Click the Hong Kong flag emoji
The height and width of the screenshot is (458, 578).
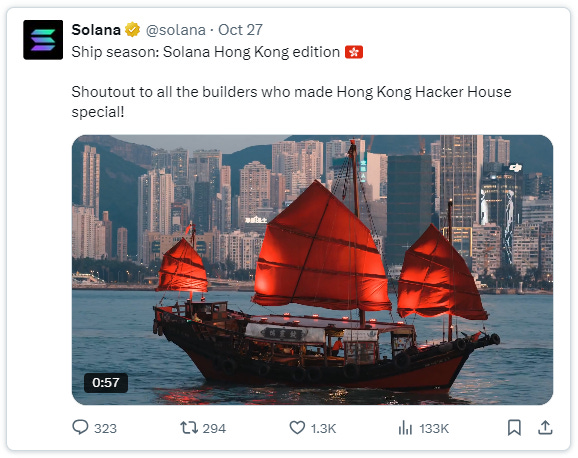354,52
